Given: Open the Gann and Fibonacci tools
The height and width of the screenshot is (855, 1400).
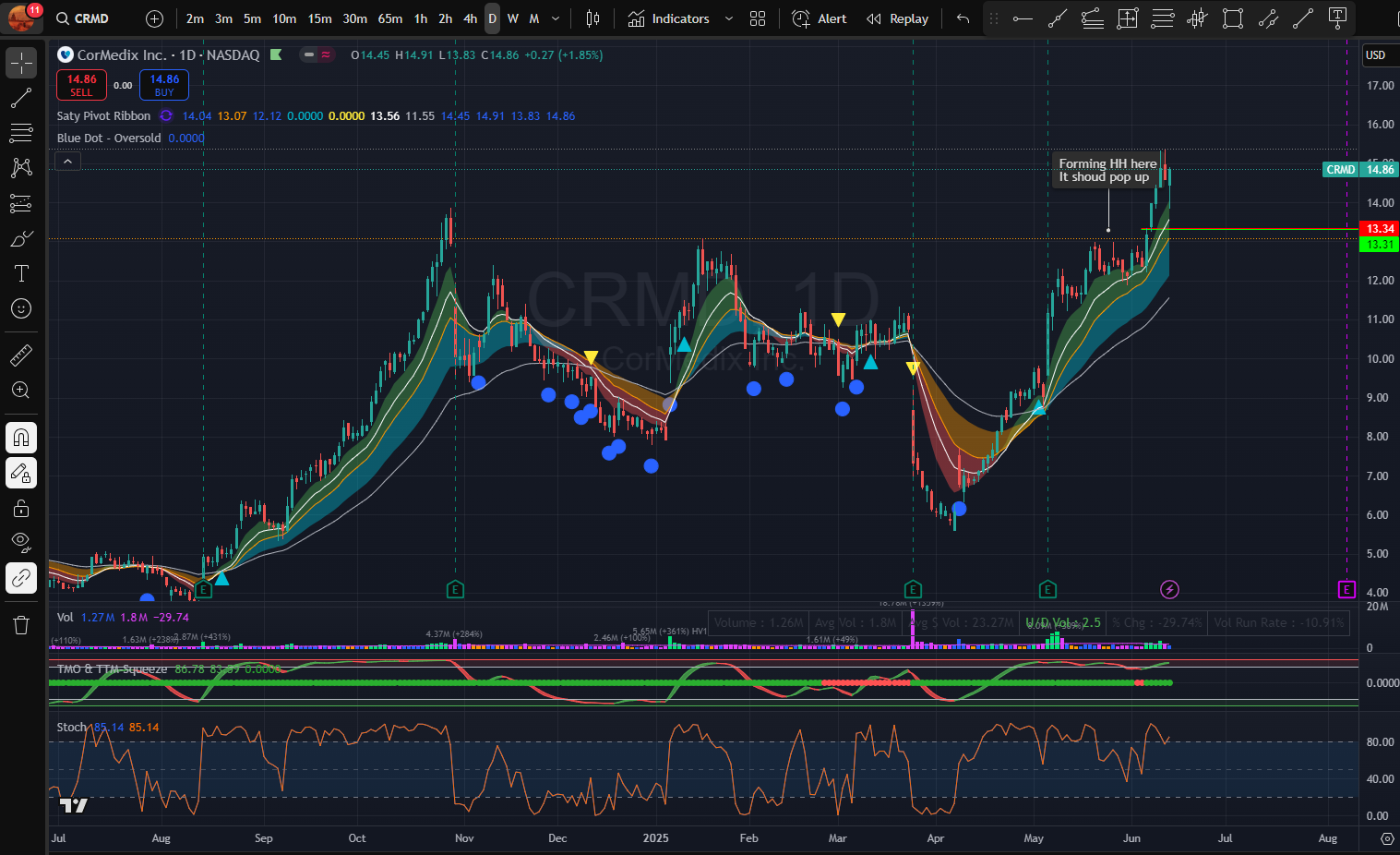Looking at the screenshot, I should pyautogui.click(x=21, y=133).
